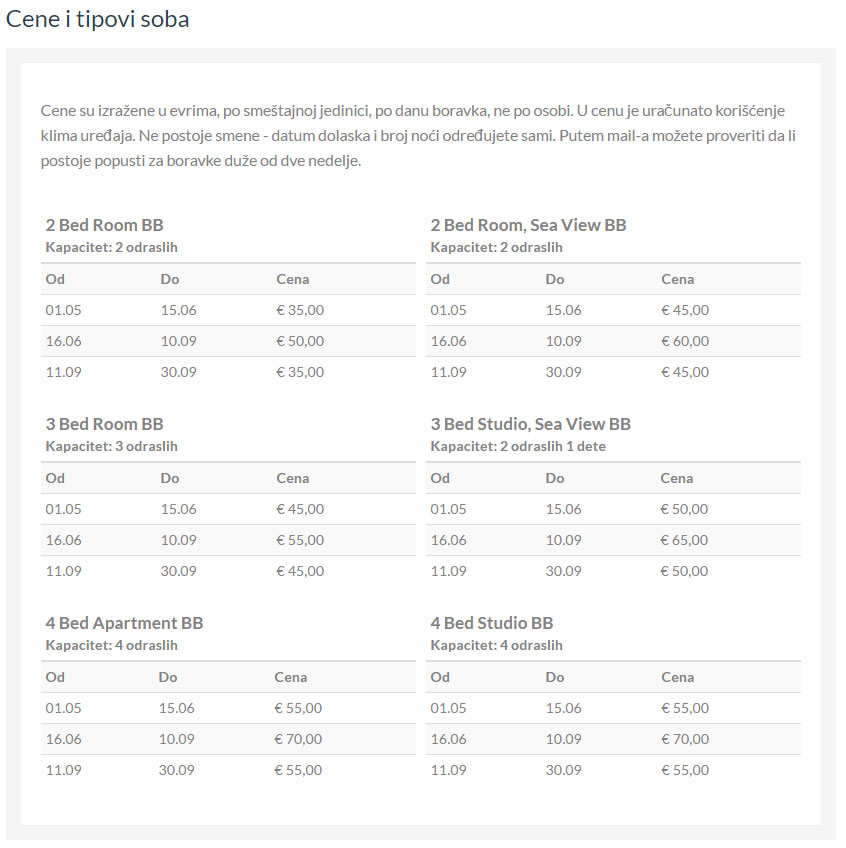
Task: Select the 16.06 start date in 4 Bed Studio BB
Action: pos(448,739)
